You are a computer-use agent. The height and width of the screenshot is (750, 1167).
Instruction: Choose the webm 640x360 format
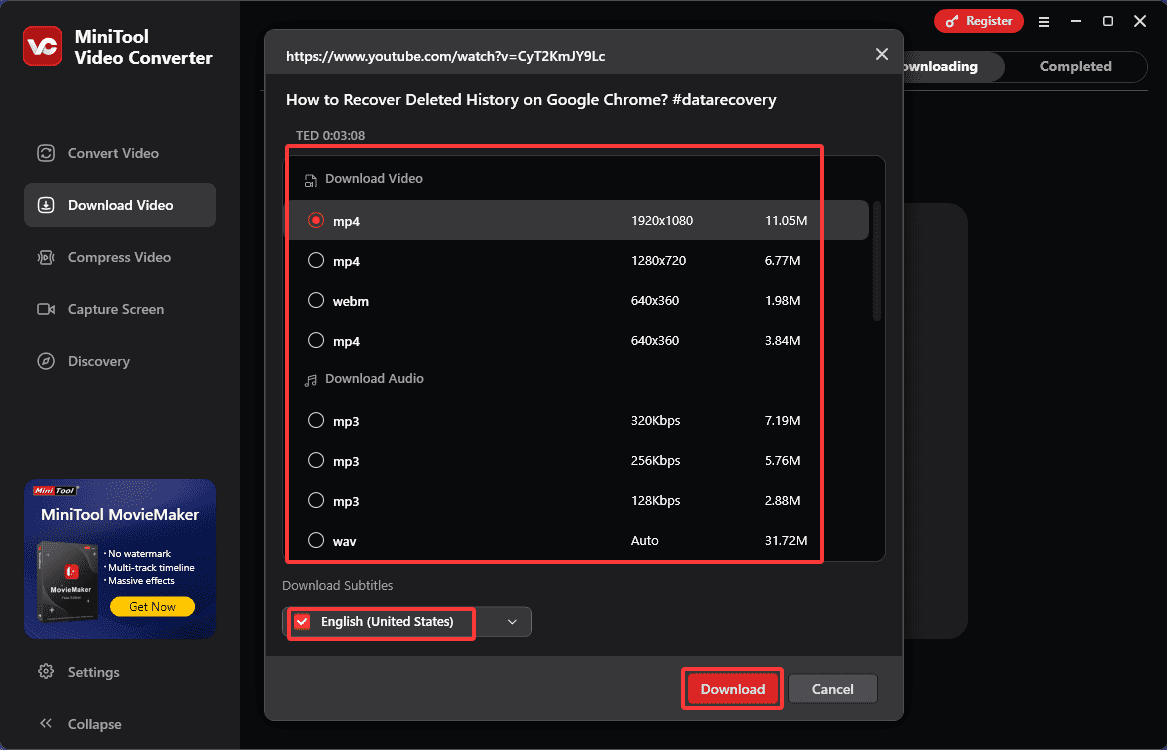coord(316,301)
